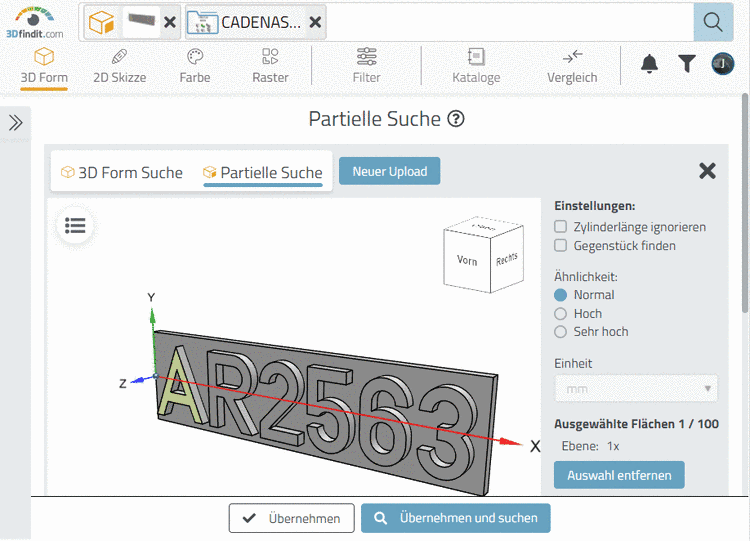
Task: Remove the 3D shape search chip
Action: point(170,22)
